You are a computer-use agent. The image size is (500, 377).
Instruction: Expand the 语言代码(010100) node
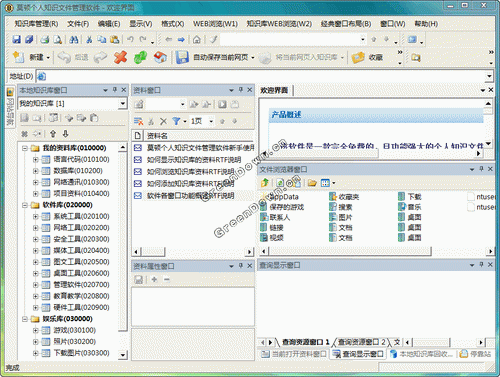[x=35, y=159]
